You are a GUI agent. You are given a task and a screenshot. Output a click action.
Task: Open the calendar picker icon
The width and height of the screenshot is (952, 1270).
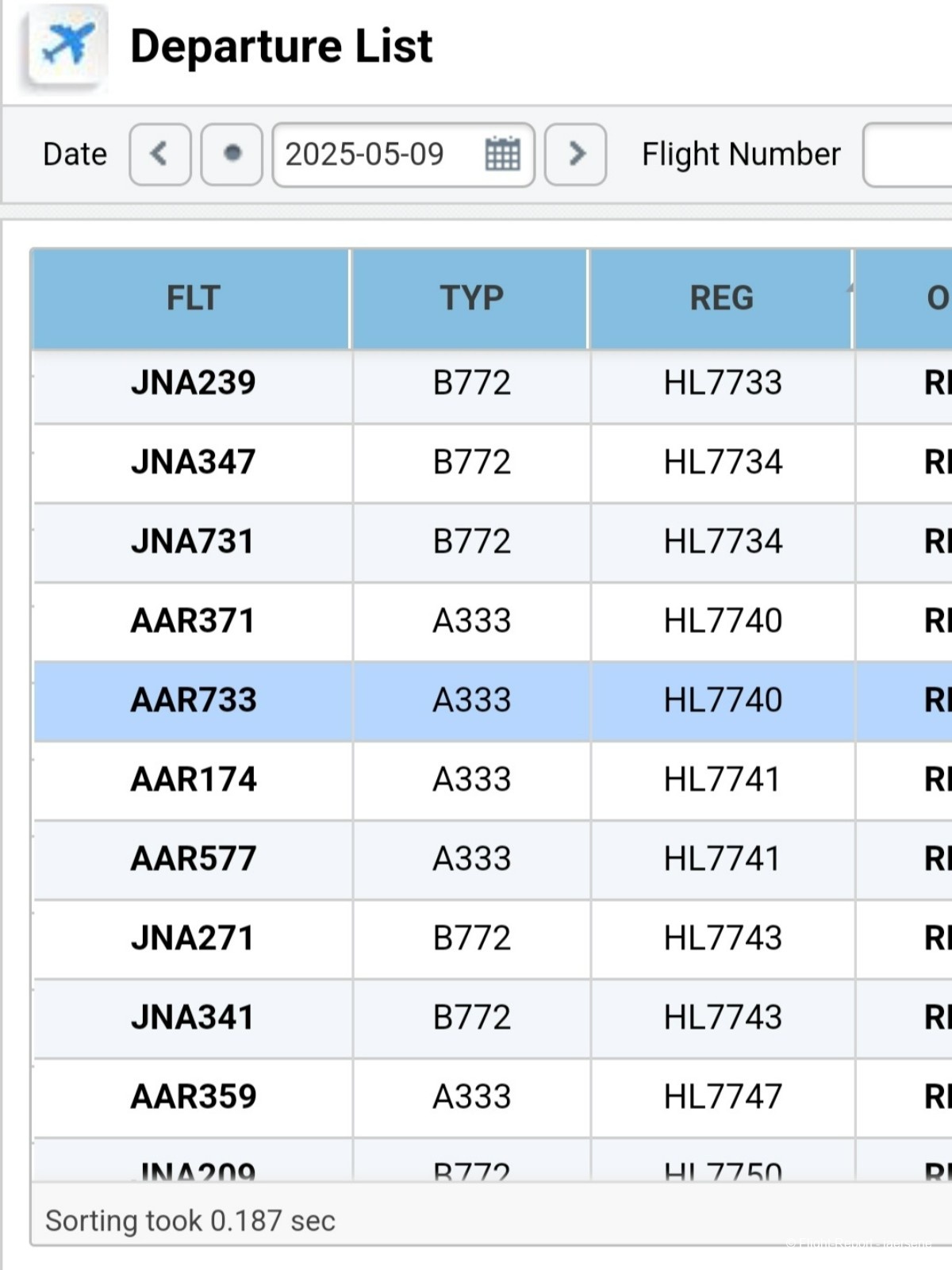coord(502,154)
